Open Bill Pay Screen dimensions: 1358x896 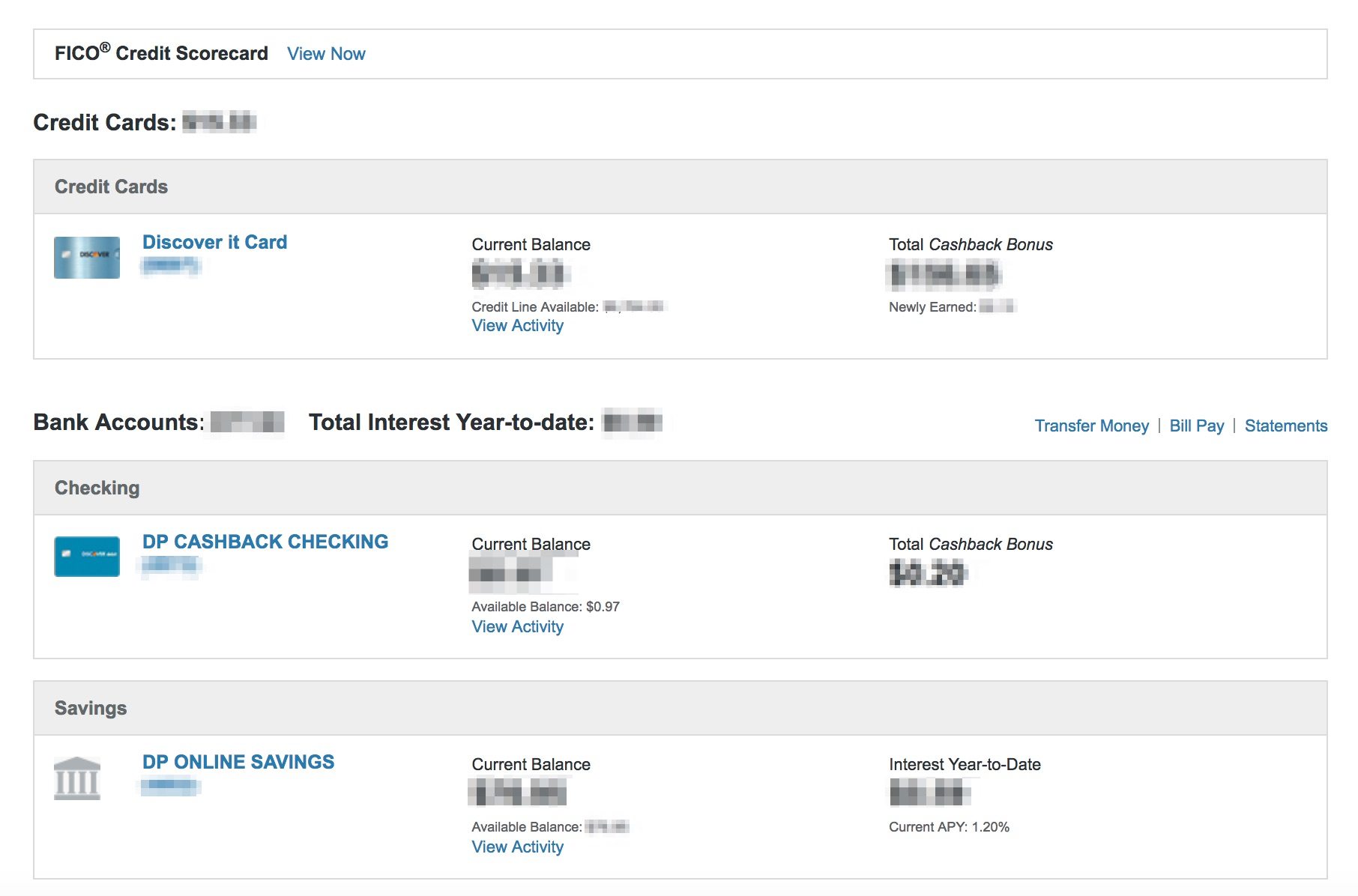pyautogui.click(x=1197, y=426)
